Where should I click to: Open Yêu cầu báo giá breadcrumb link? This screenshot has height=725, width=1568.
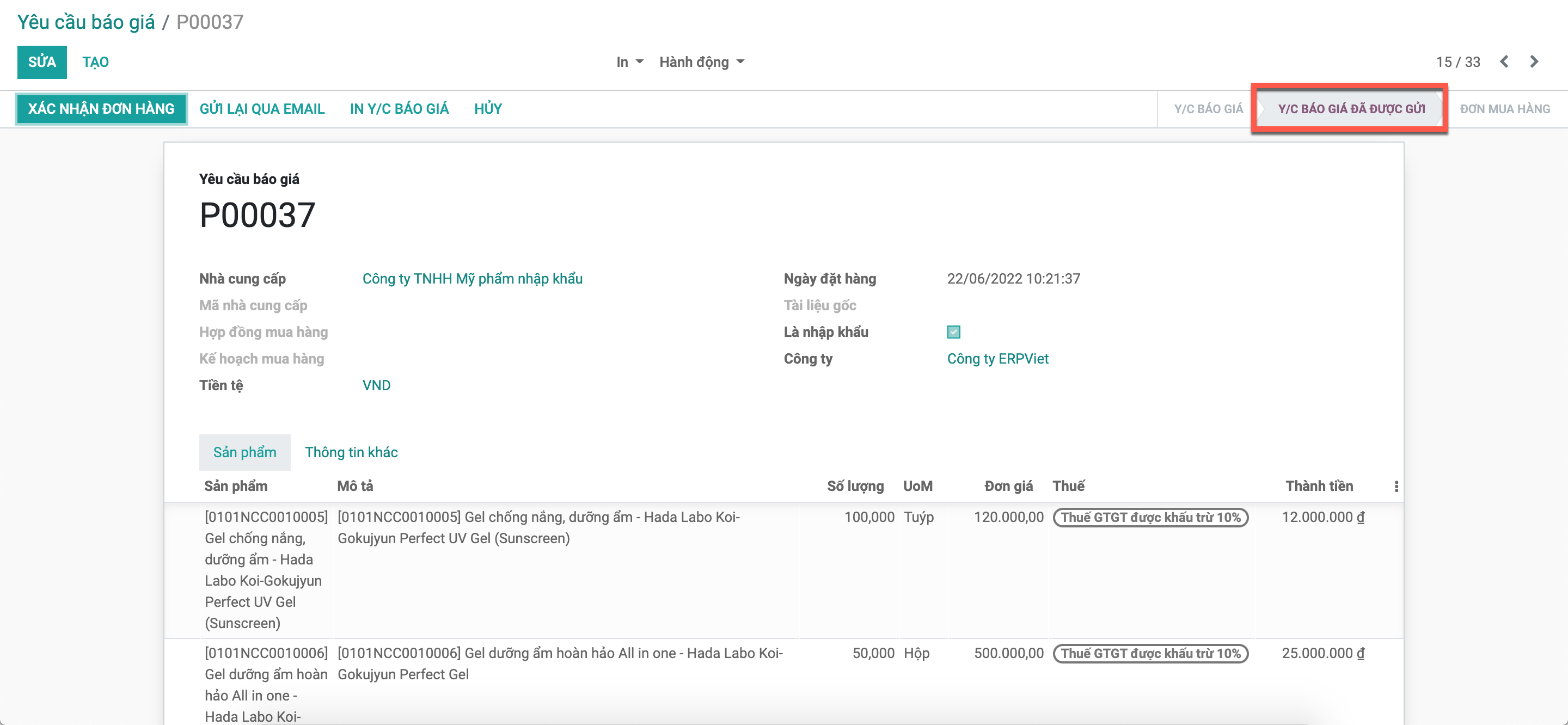pyautogui.click(x=86, y=22)
